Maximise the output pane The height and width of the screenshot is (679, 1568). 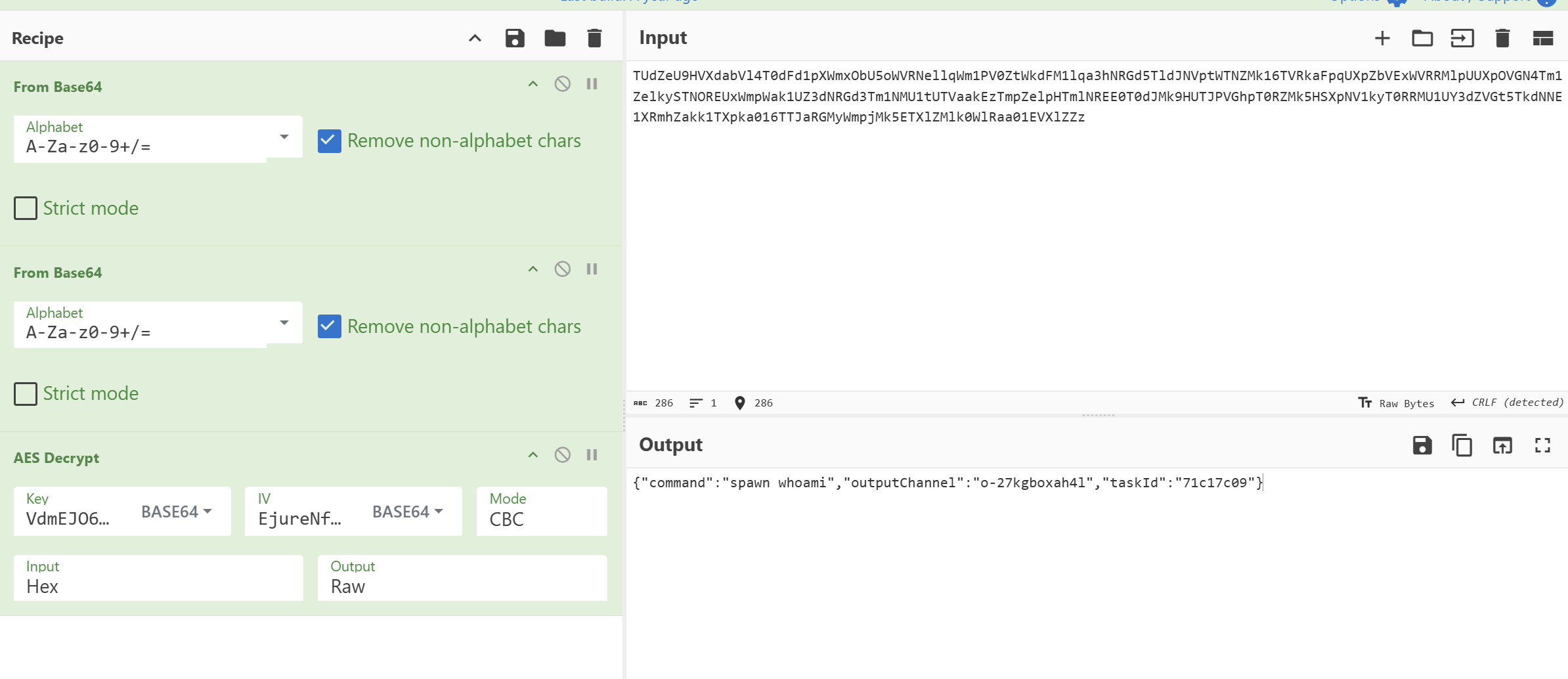click(x=1542, y=445)
